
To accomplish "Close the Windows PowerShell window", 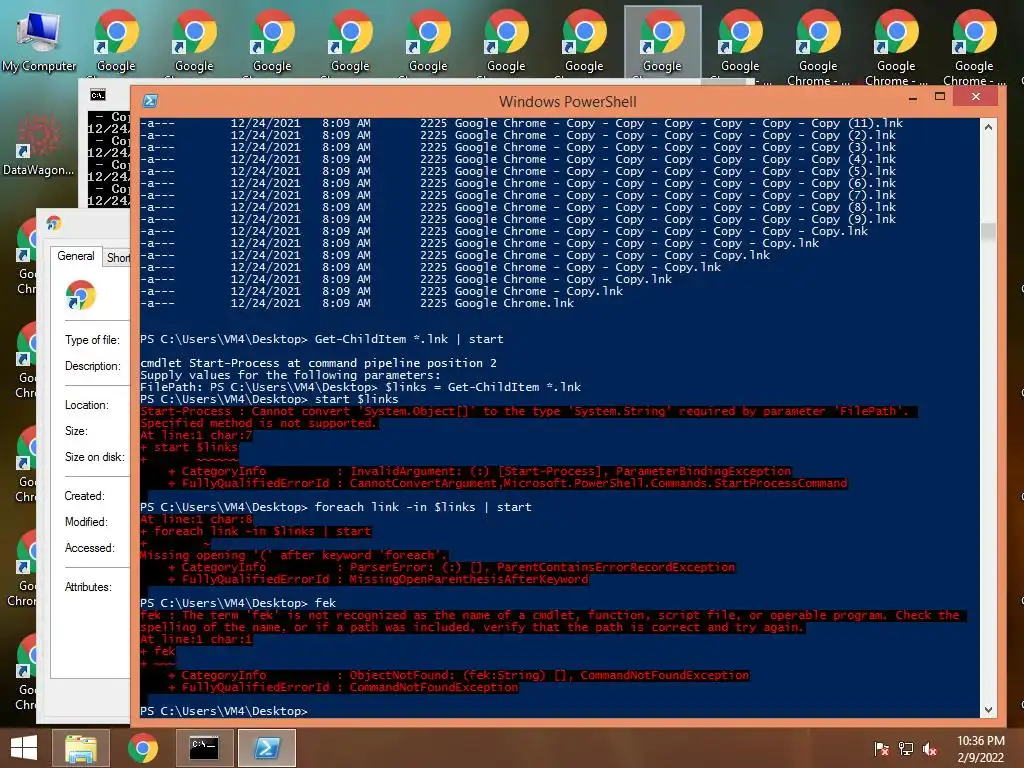I will [976, 97].
